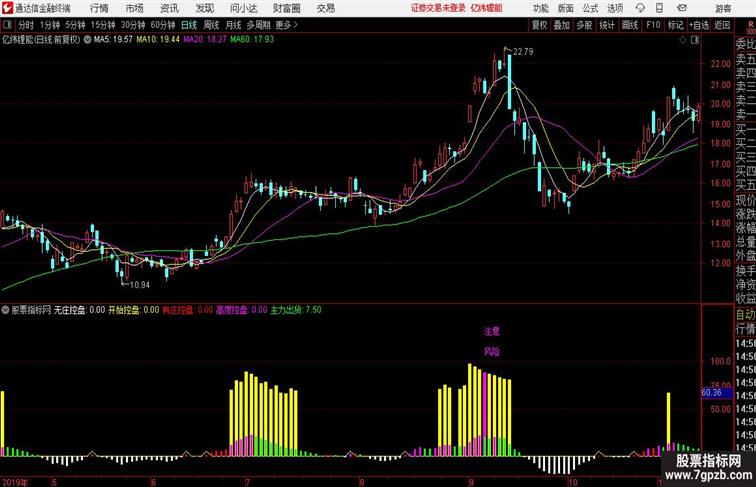Open the 市场 menu

coord(135,8)
